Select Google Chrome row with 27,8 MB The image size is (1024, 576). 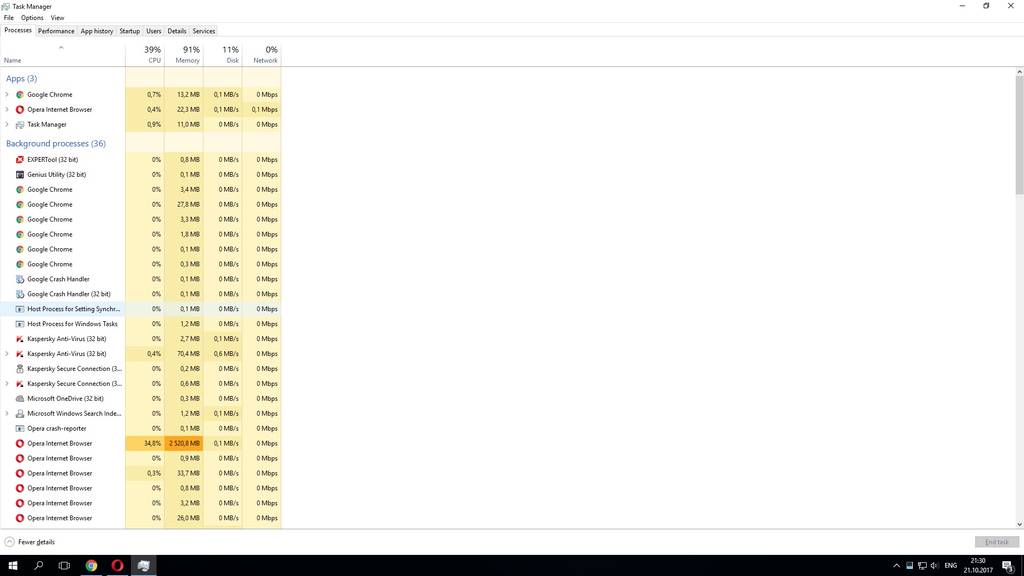[140, 204]
